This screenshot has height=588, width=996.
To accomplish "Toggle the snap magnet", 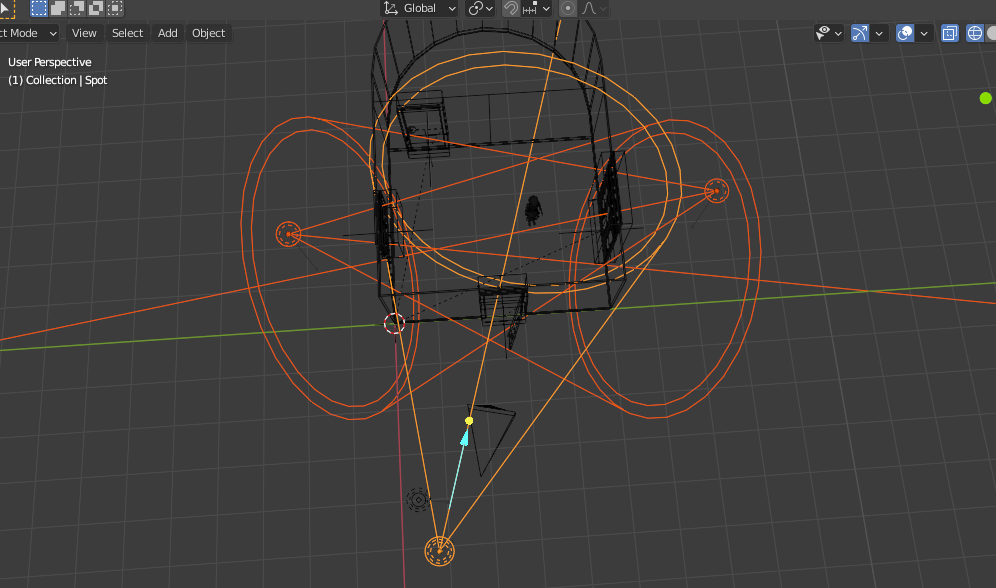I will [511, 8].
